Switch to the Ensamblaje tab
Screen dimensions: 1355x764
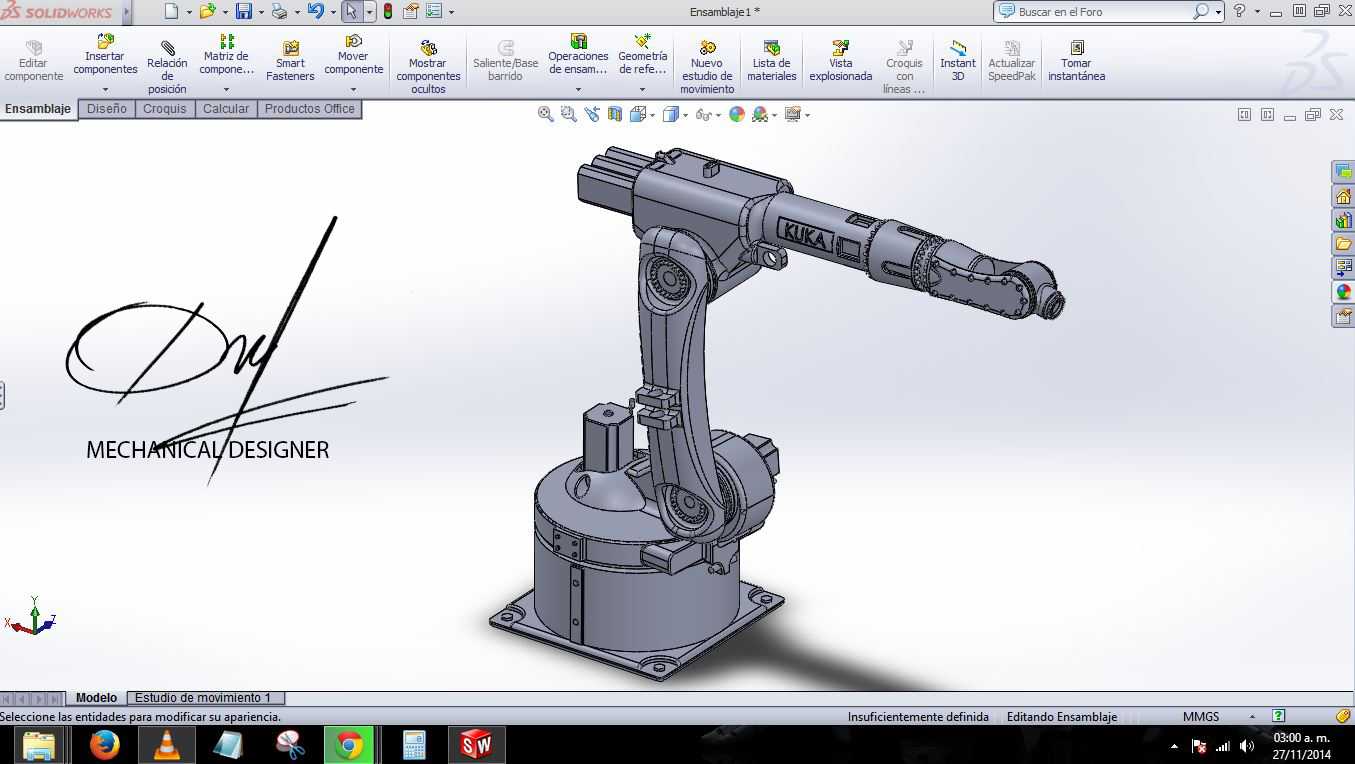[x=38, y=109]
